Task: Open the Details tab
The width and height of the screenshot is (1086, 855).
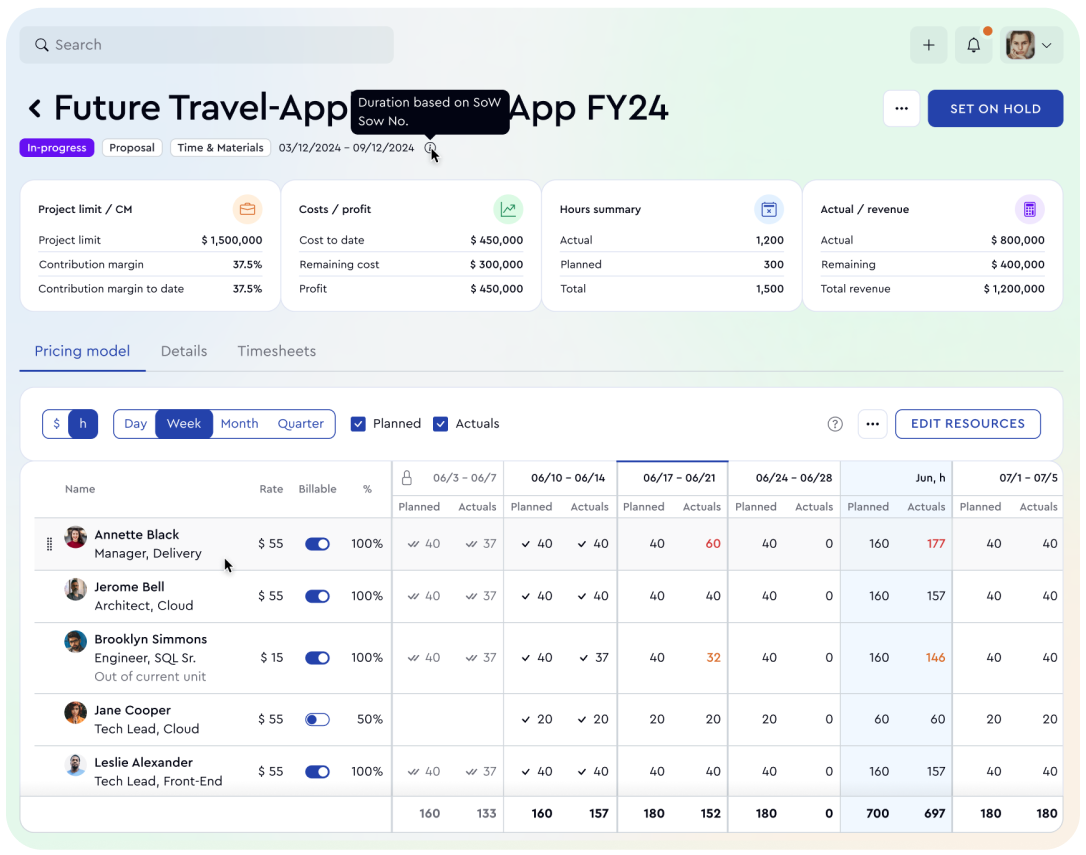Action: tap(184, 351)
